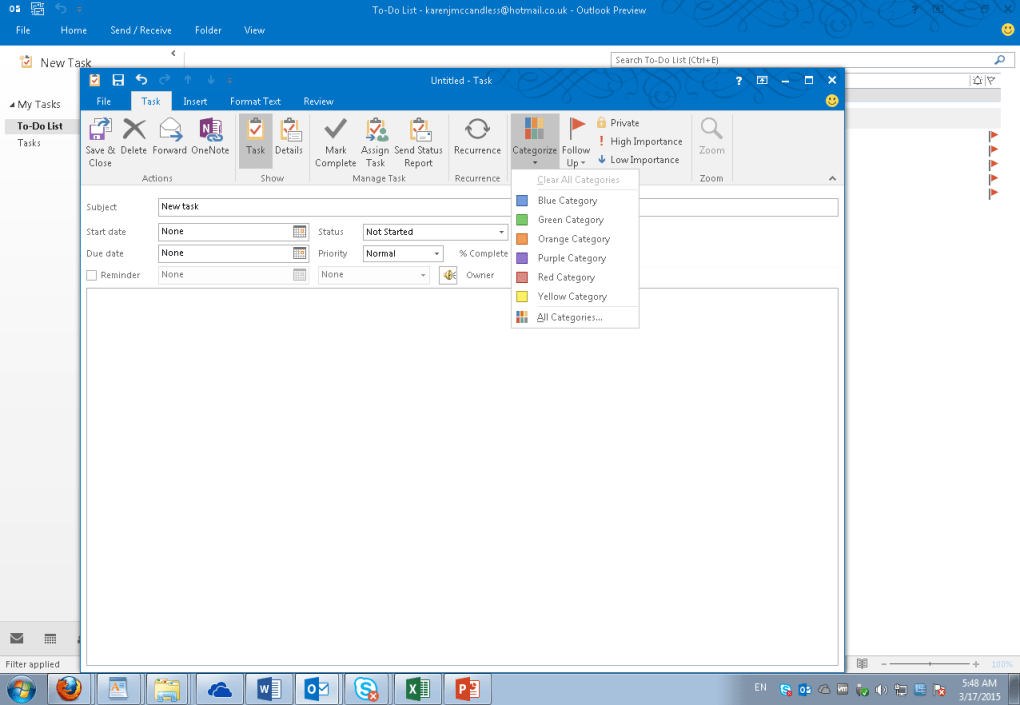Toggle High Importance for the task
Image resolution: width=1020 pixels, height=705 pixels.
639,142
